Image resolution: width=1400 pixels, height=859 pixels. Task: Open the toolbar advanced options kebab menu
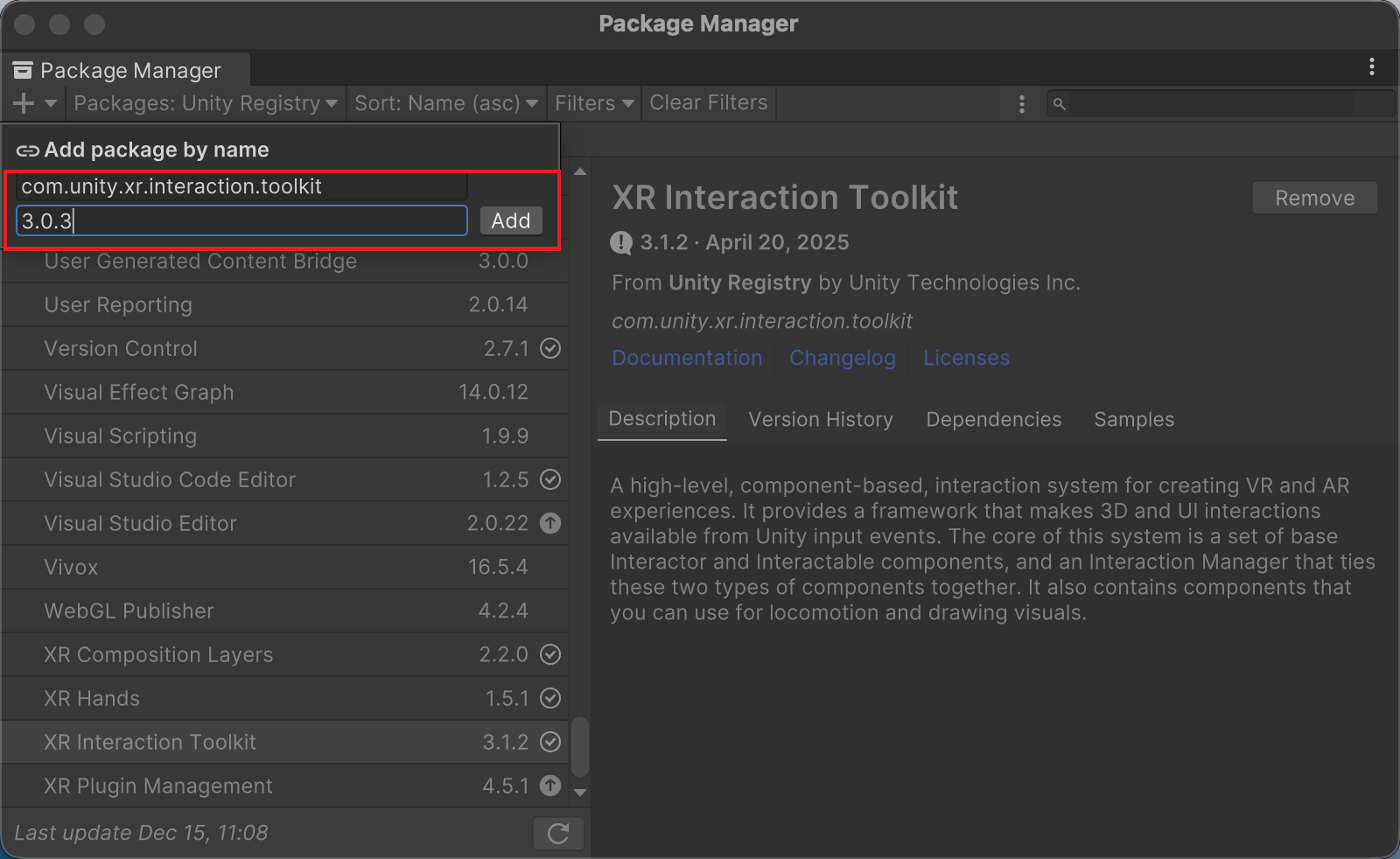point(1021,104)
